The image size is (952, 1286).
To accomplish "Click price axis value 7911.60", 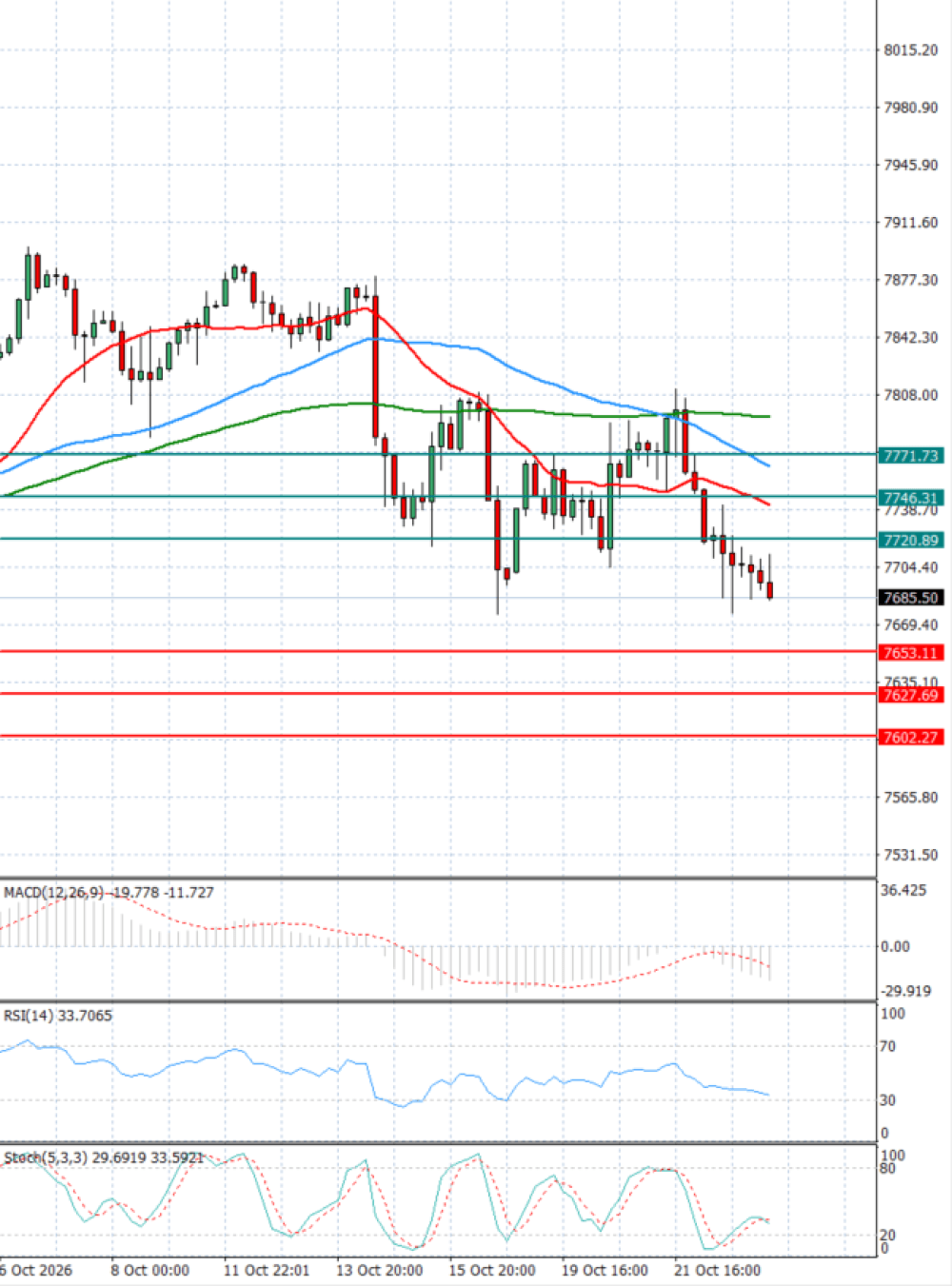I will click(910, 222).
